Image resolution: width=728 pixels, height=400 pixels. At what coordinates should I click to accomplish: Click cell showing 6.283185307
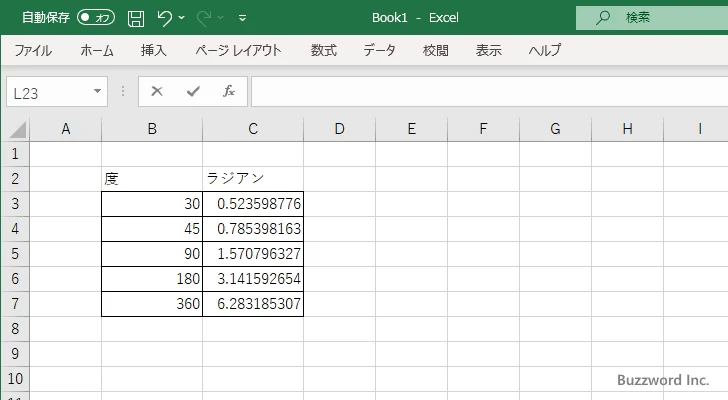[253, 304]
